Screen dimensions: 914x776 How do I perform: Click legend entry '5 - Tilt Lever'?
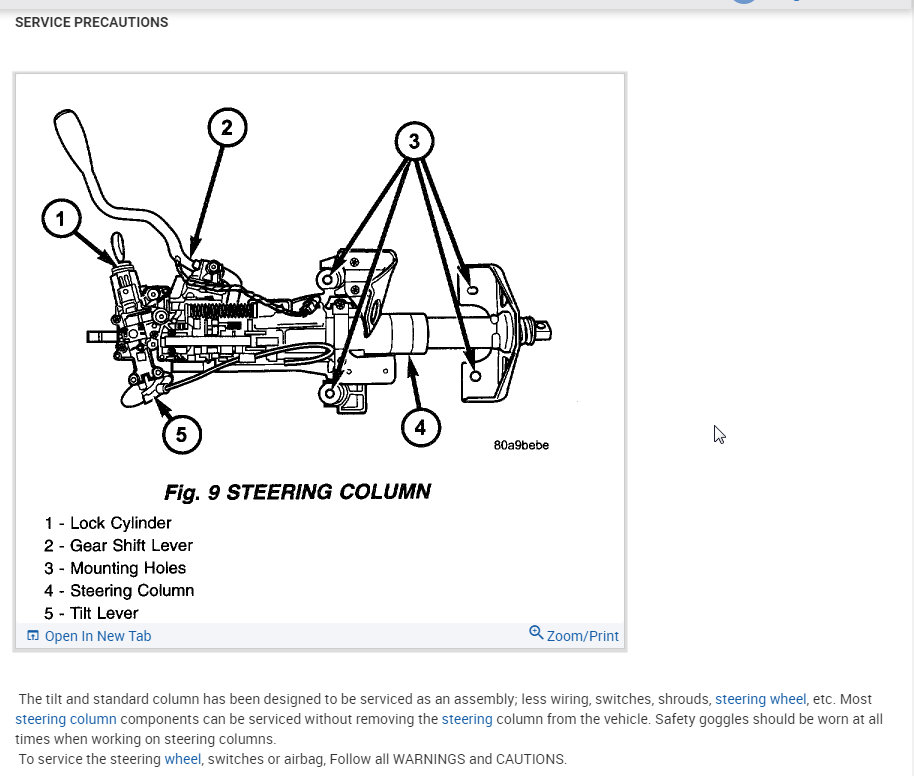click(91, 613)
